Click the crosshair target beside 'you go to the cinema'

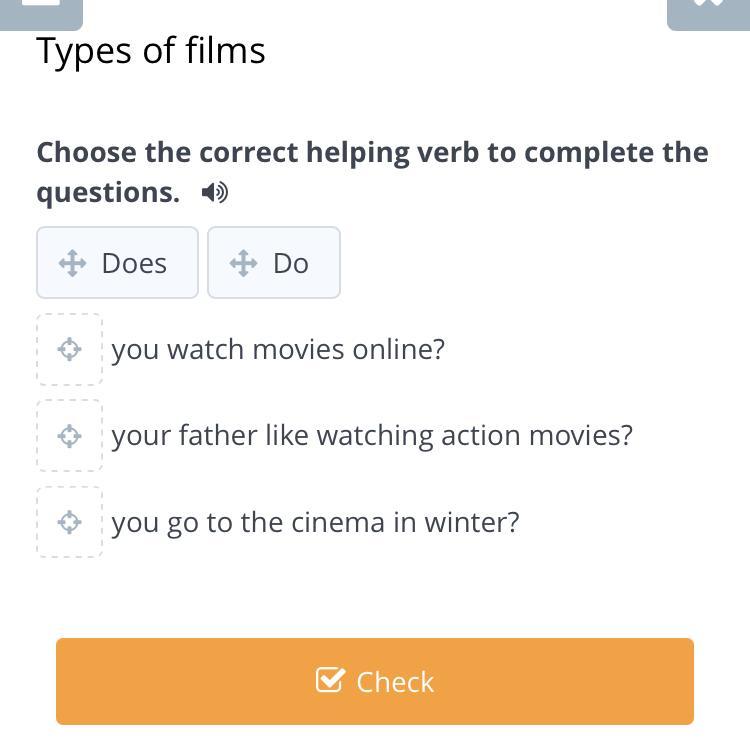click(x=69, y=522)
